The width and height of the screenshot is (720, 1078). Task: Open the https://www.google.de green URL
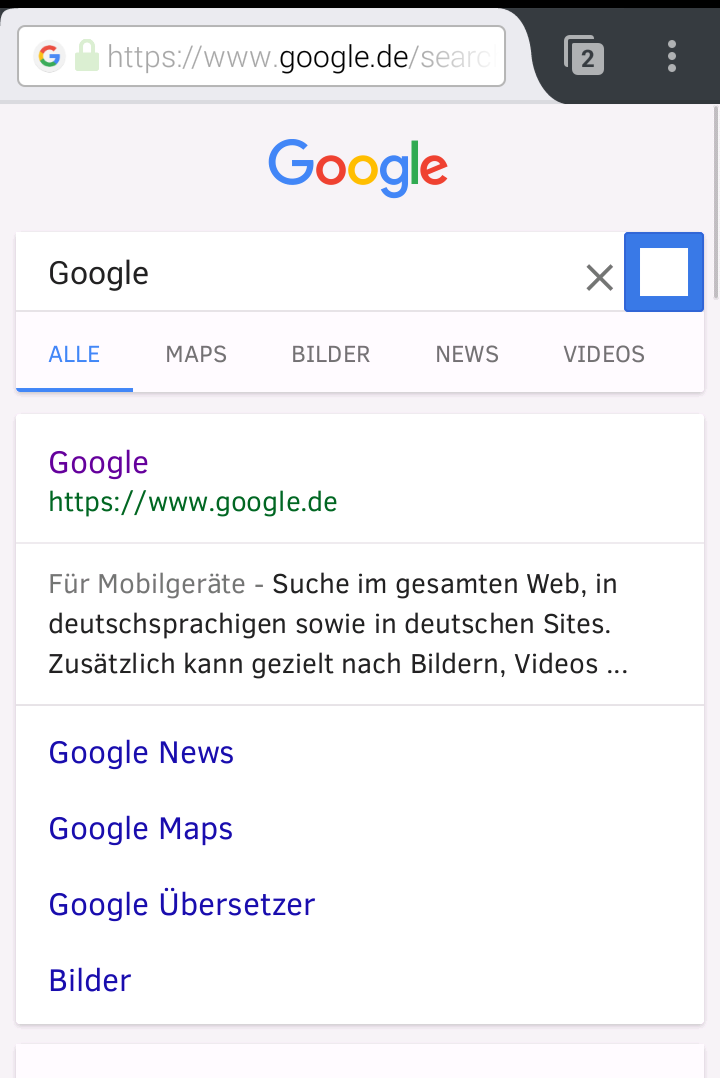pyautogui.click(x=193, y=502)
